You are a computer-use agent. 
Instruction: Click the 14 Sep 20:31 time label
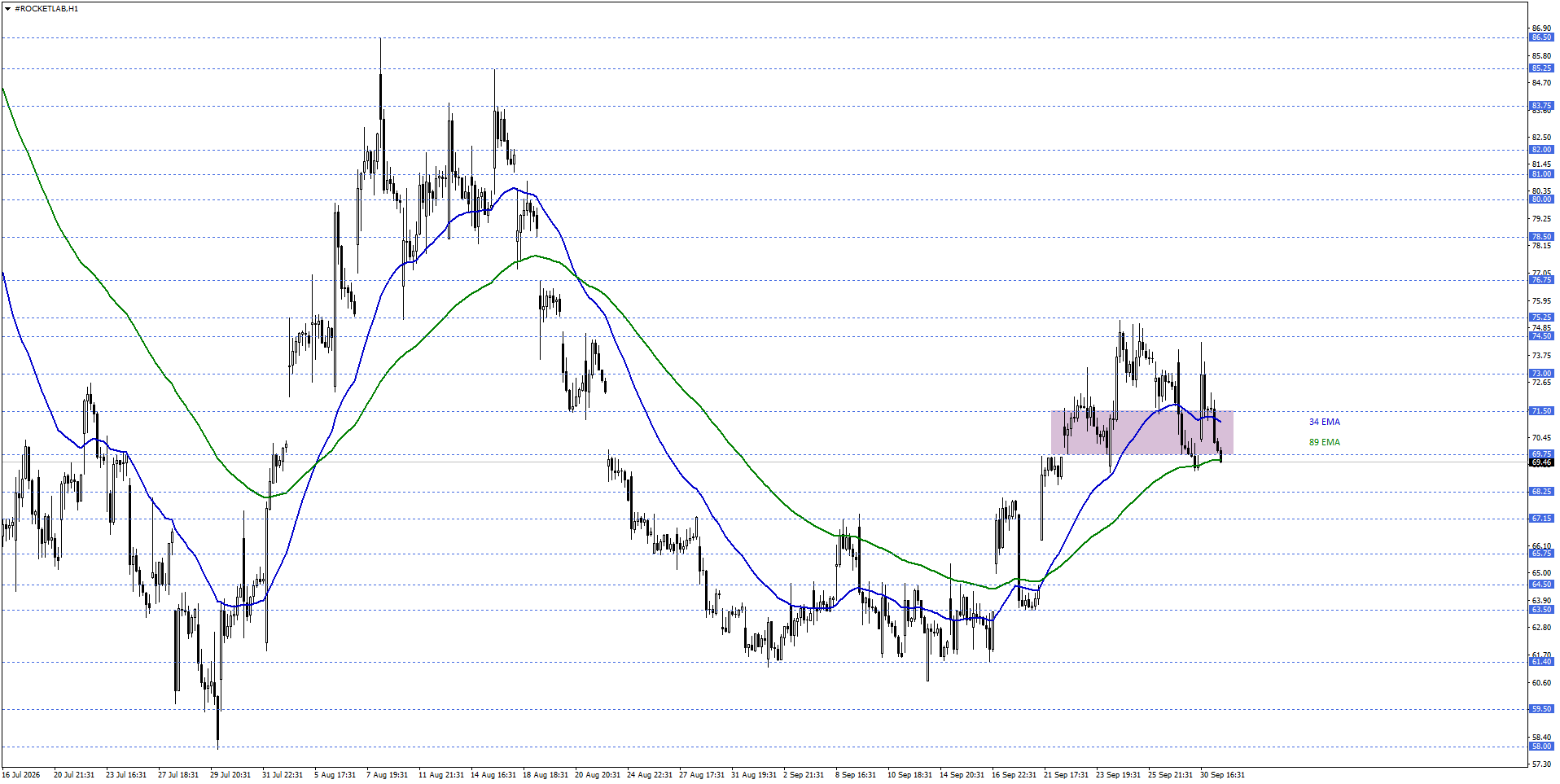(x=962, y=775)
